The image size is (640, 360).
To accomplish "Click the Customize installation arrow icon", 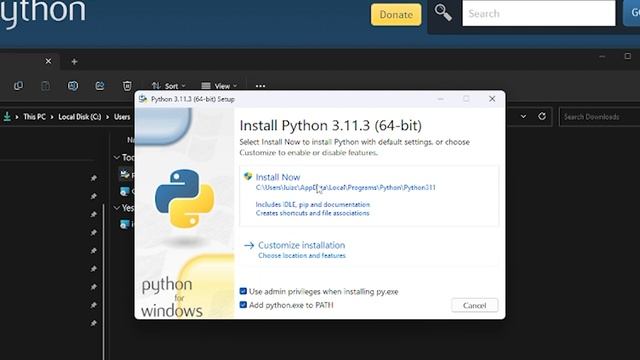I will point(249,245).
